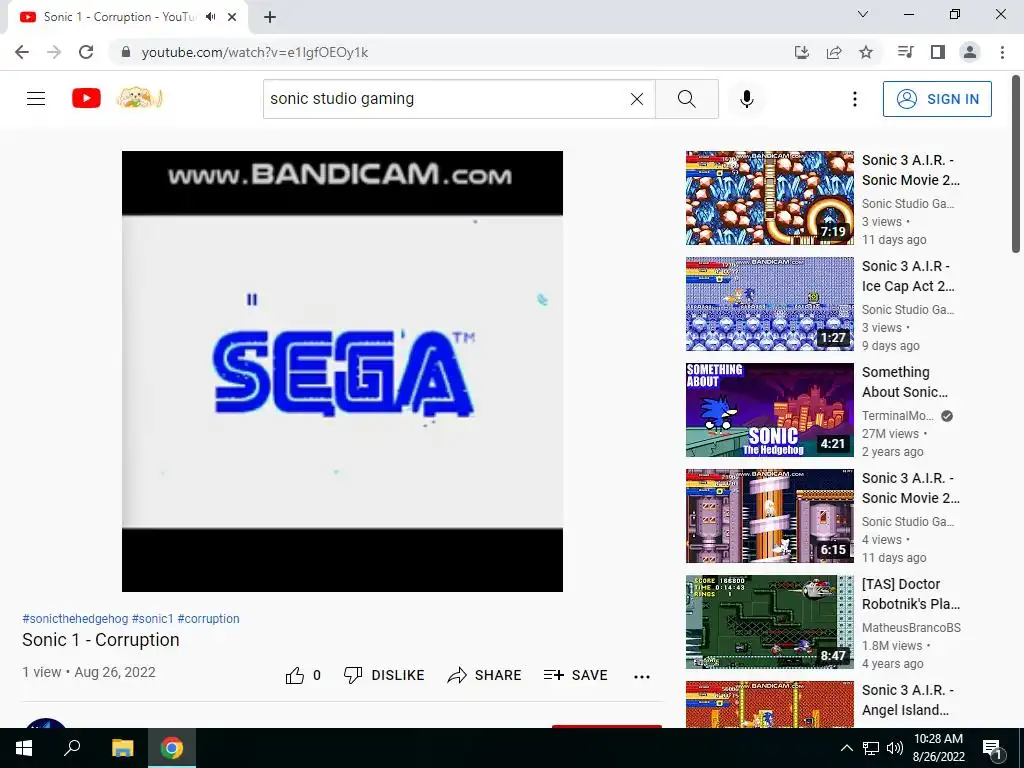
Task: Open Chrome three-dot menu
Action: [1002, 52]
